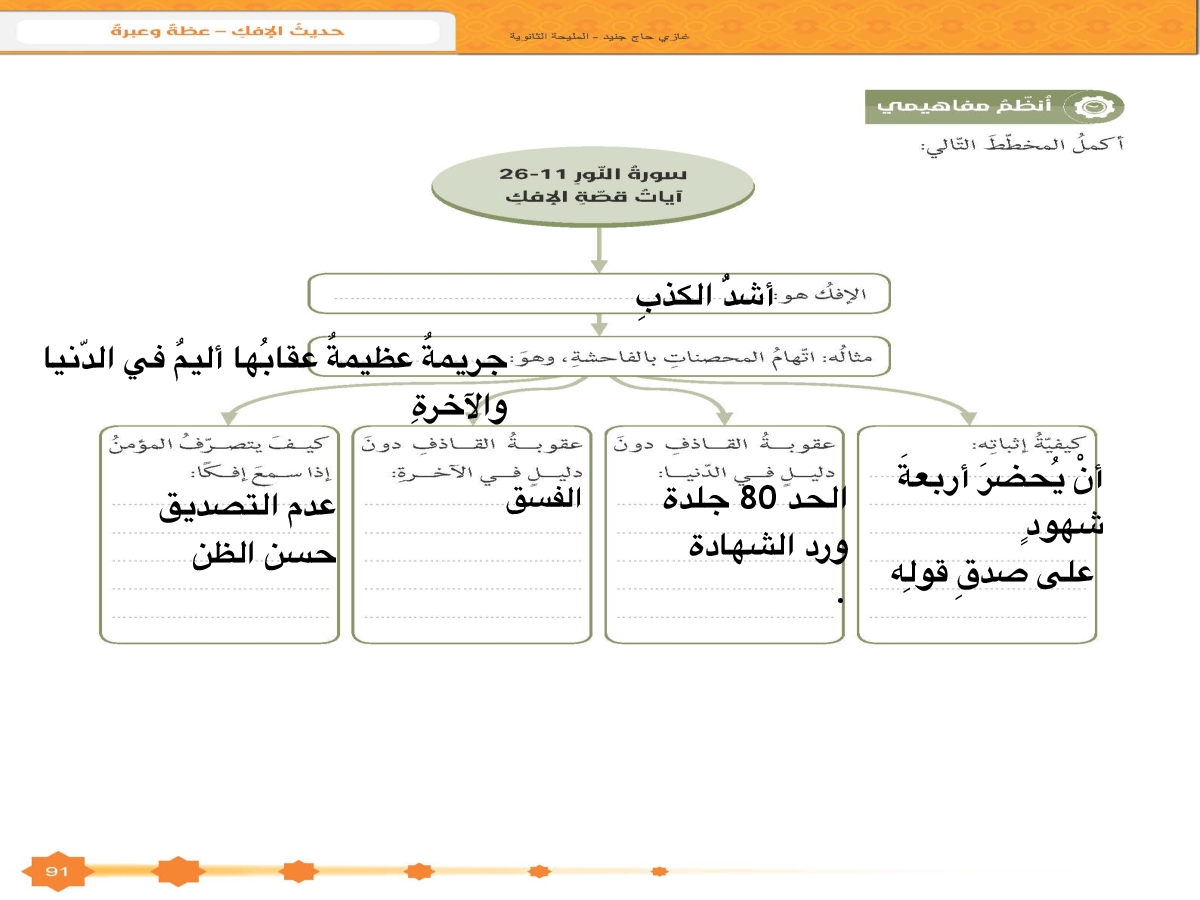Click the answer حسن الظن
Viewport: 1200px width, 900px height.
pos(264,555)
